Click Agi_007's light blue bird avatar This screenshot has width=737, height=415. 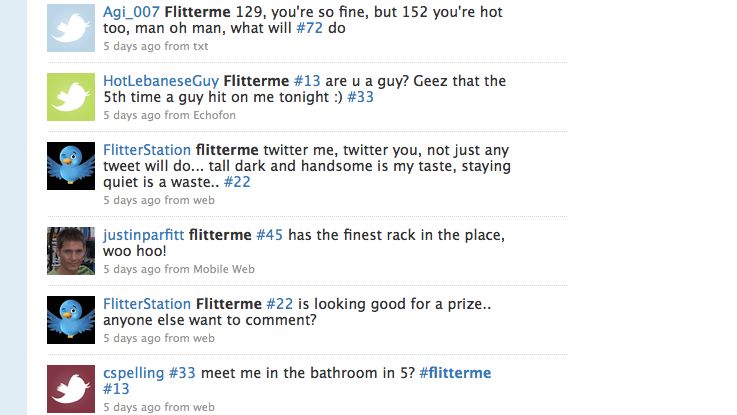click(71, 29)
